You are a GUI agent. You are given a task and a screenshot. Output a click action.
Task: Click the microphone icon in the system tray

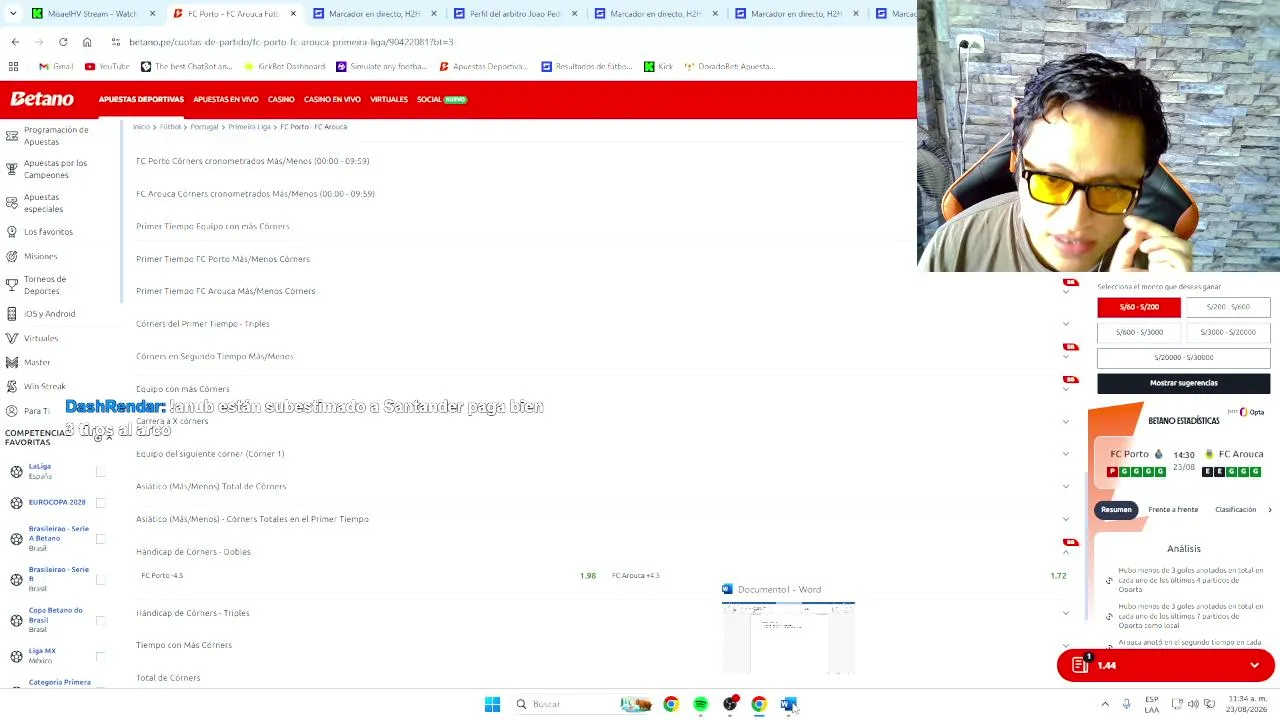pyautogui.click(x=1127, y=704)
